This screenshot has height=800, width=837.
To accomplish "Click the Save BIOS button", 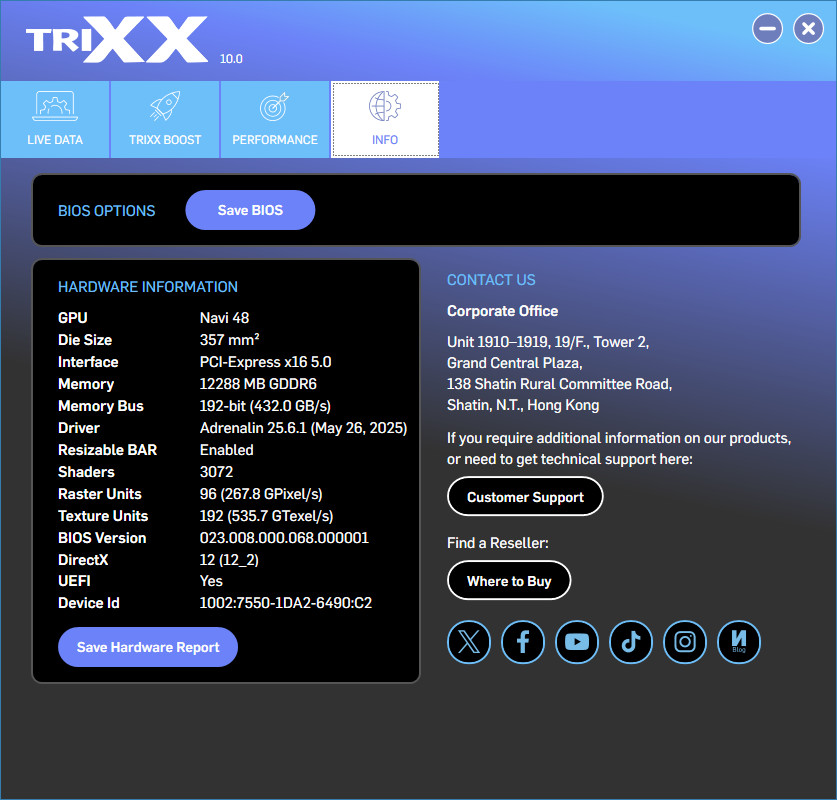I will pyautogui.click(x=250, y=210).
